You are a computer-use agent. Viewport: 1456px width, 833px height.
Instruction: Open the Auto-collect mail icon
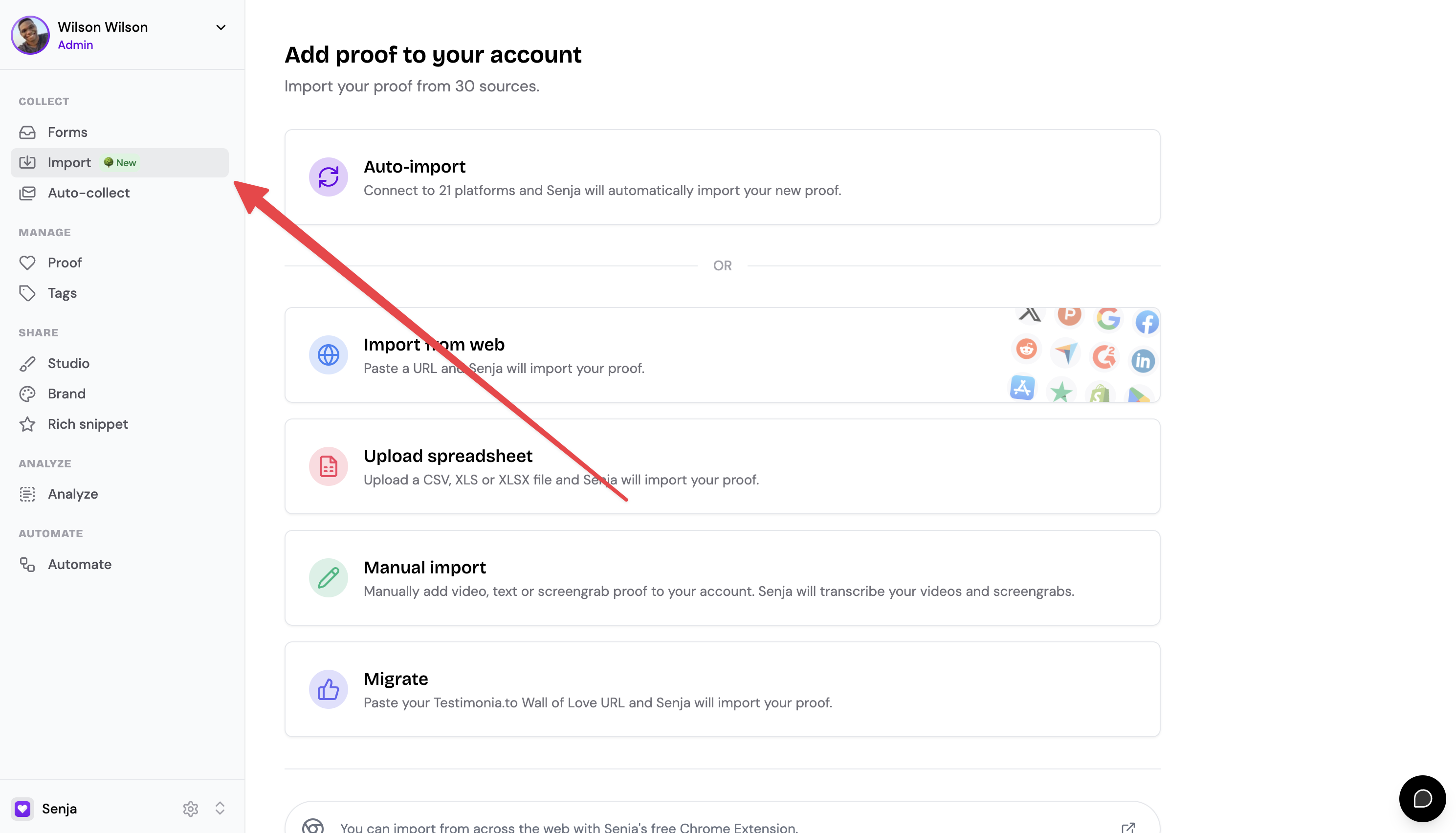[x=27, y=193]
